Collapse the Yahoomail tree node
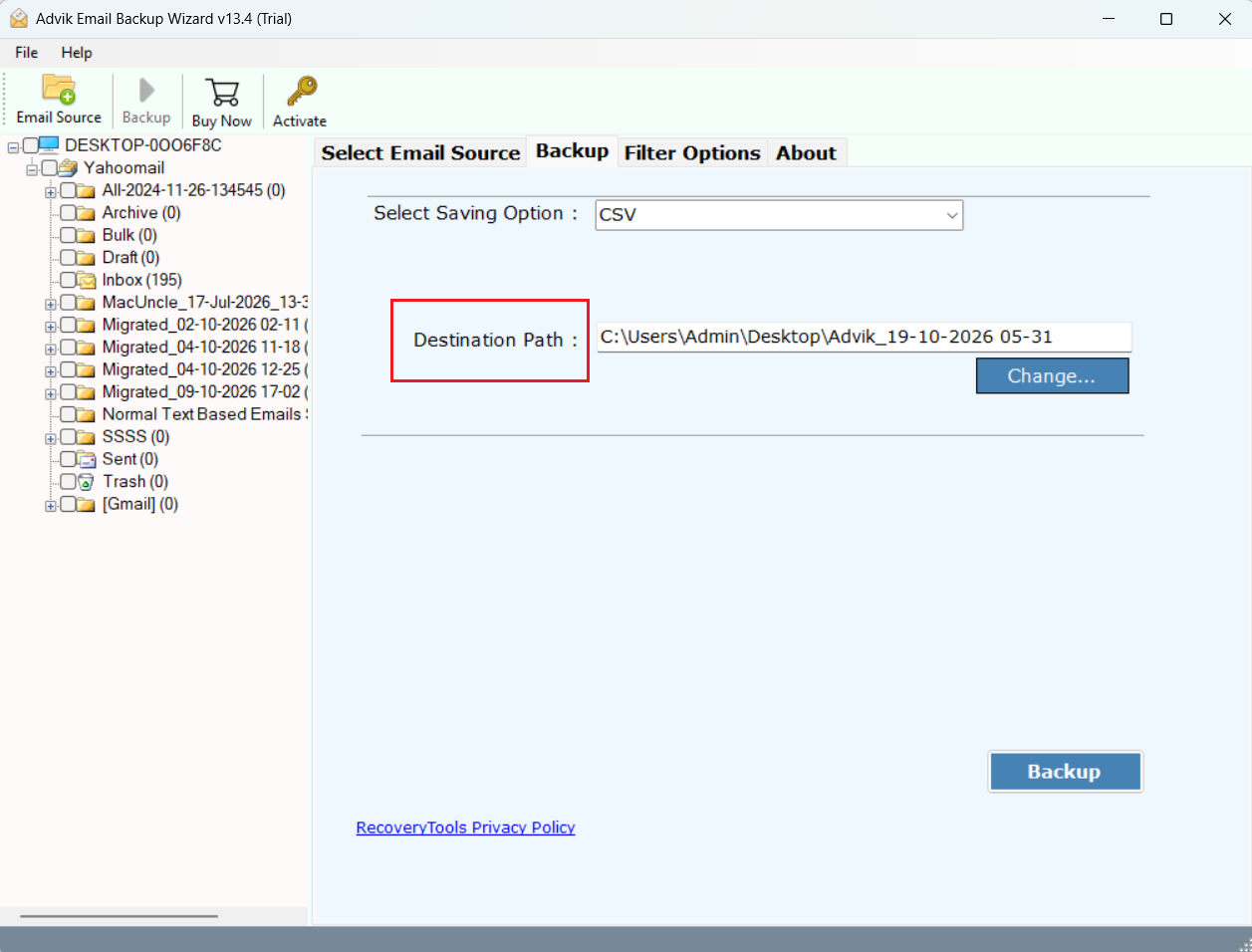The width and height of the screenshot is (1252, 952). [x=32, y=169]
